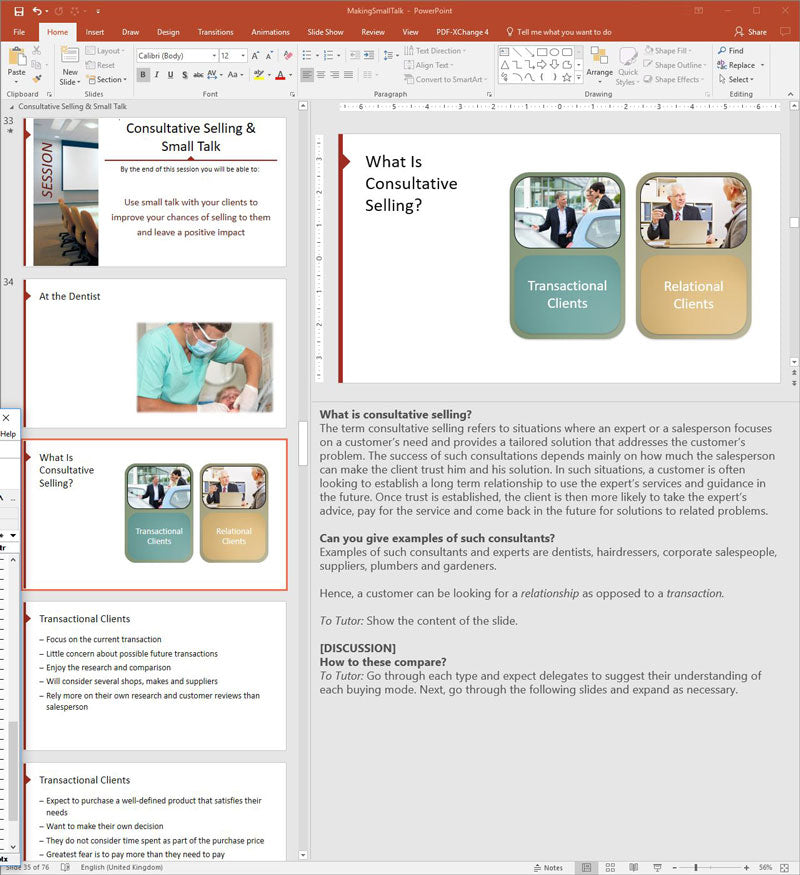Select the Format Painter brush
The height and width of the screenshot is (875, 800).
(x=36, y=79)
